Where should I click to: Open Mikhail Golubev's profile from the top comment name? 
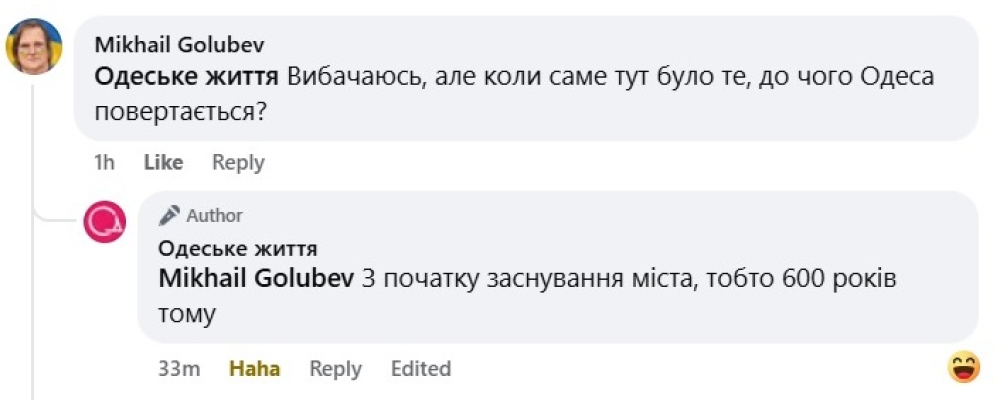point(179,45)
